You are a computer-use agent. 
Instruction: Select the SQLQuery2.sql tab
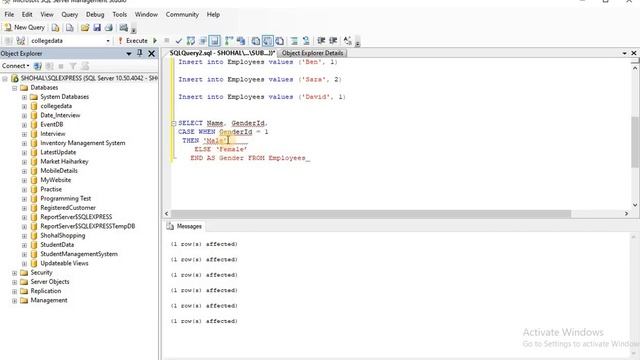click(x=222, y=53)
